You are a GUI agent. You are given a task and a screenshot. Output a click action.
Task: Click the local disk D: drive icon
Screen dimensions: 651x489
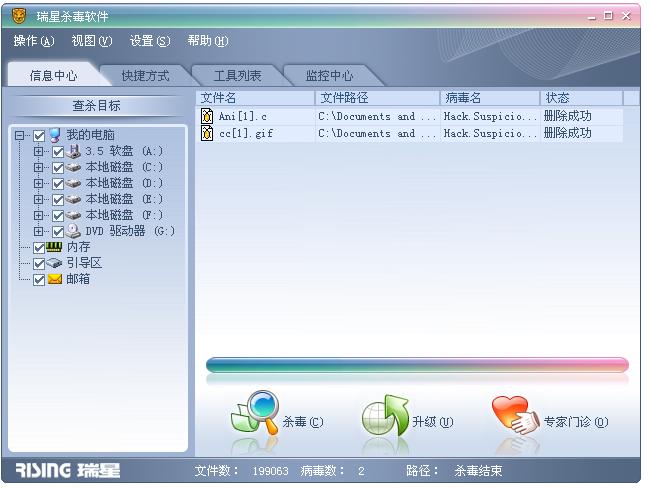[x=73, y=183]
